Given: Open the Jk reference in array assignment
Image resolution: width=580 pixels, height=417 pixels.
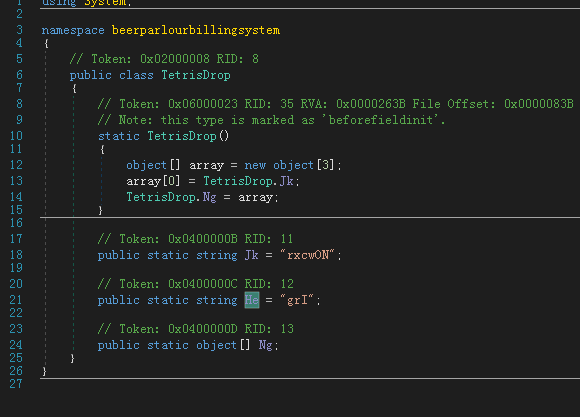Looking at the screenshot, I should 287,181.
